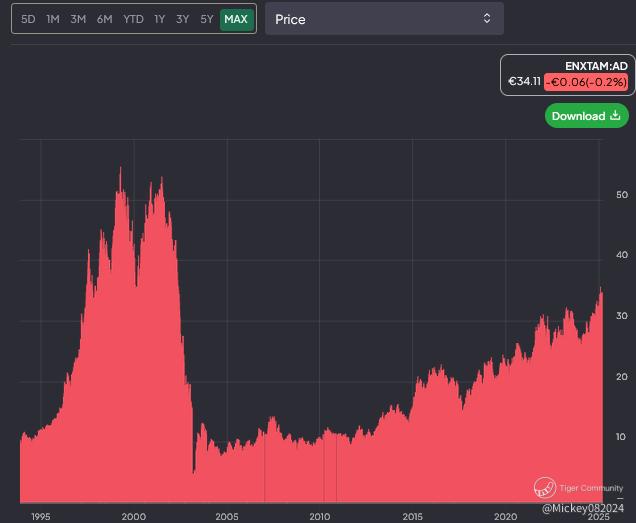Choose the 3M range option
This screenshot has width=636, height=523.
click(78, 19)
